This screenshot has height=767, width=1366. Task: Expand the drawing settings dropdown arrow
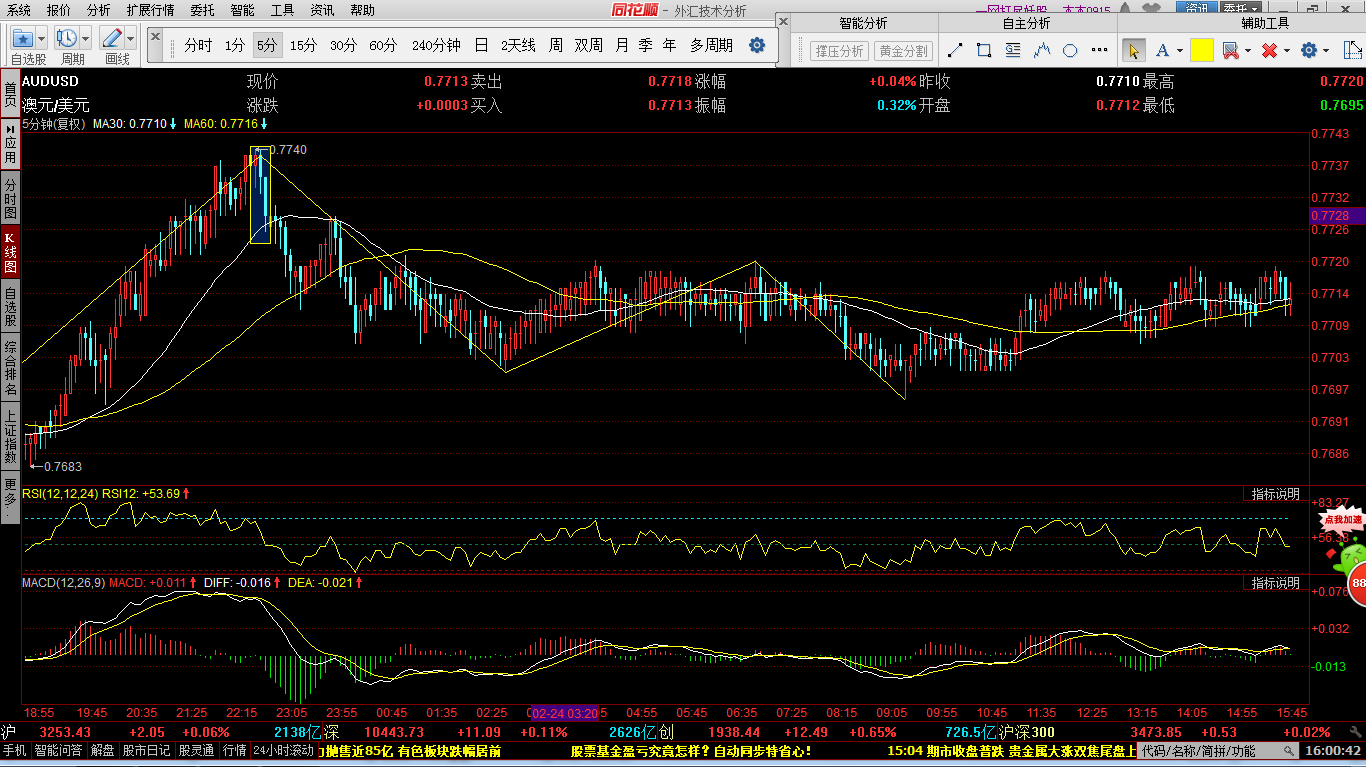[x=1326, y=50]
